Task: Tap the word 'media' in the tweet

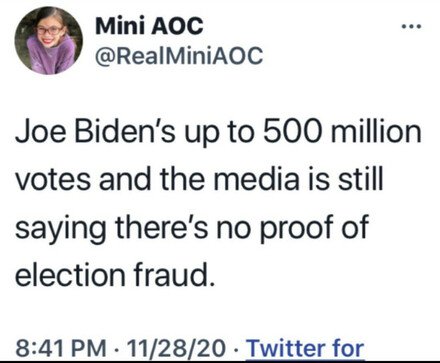Action: (256, 179)
